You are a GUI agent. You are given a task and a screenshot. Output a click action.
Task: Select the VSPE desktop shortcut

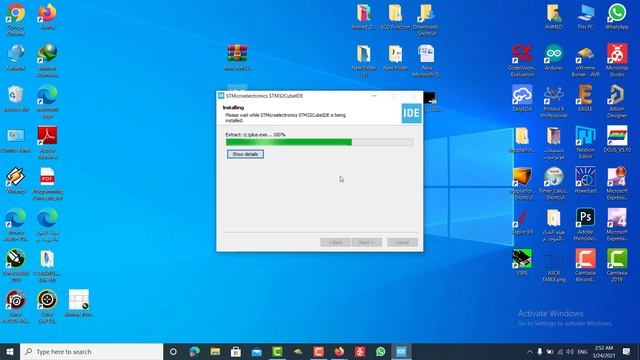pos(522,262)
